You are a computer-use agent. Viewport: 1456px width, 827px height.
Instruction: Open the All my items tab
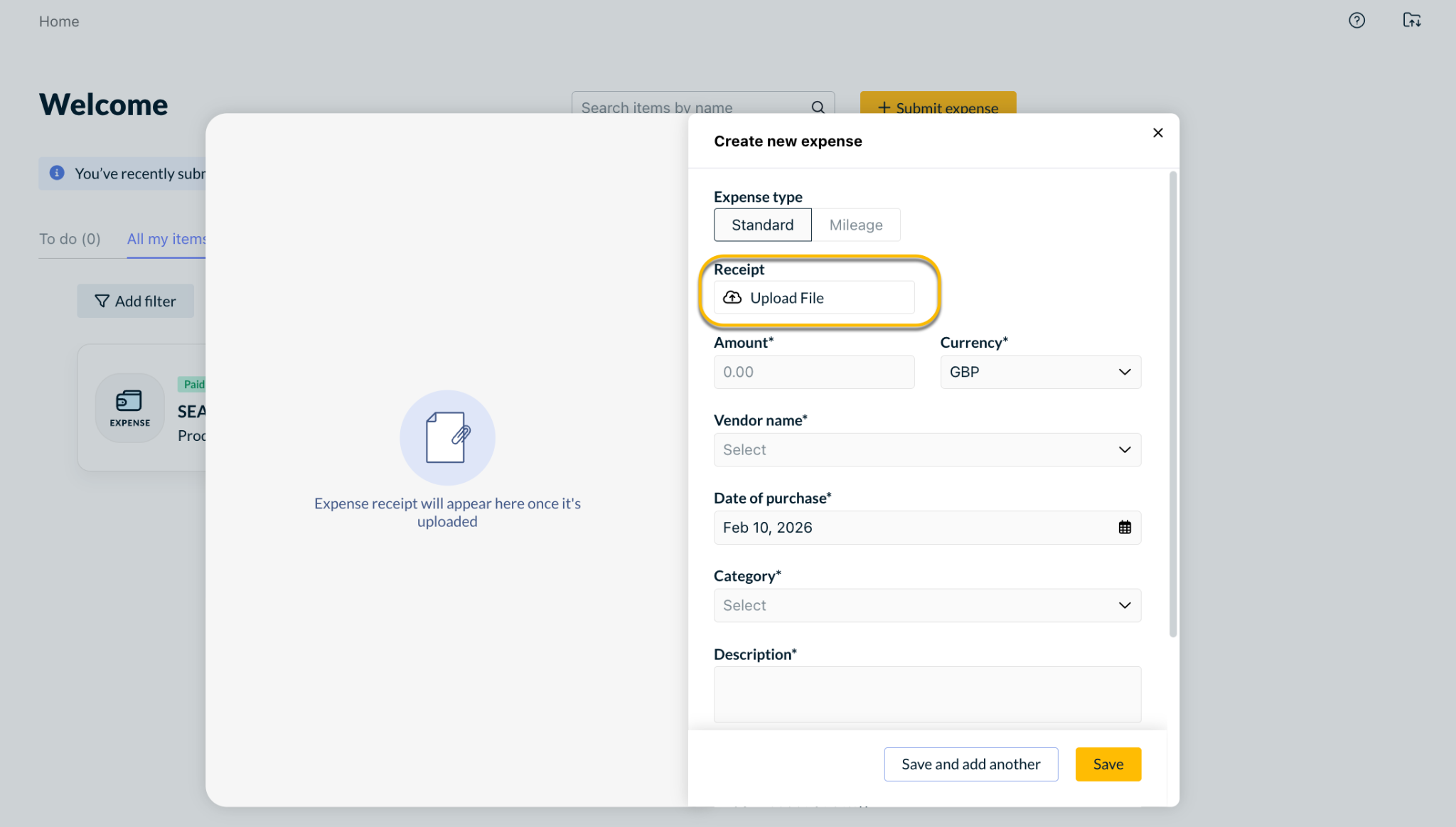(166, 240)
